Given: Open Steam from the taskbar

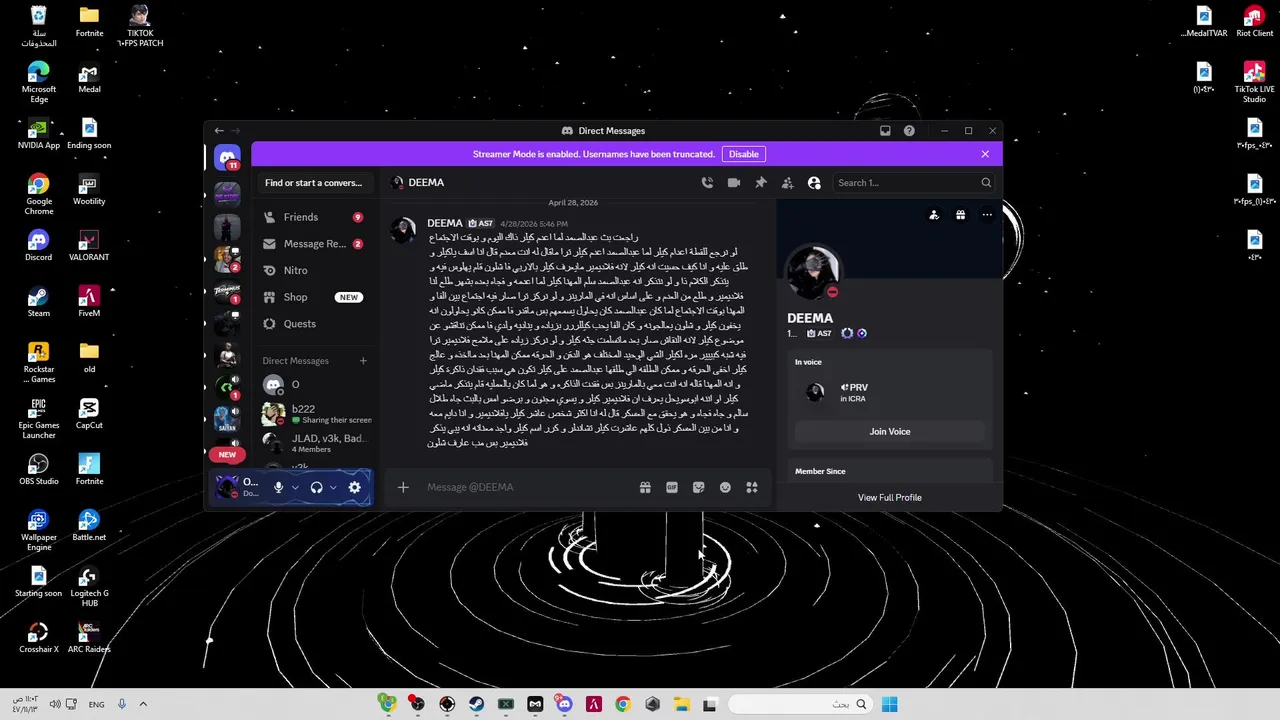Looking at the screenshot, I should tap(476, 704).
